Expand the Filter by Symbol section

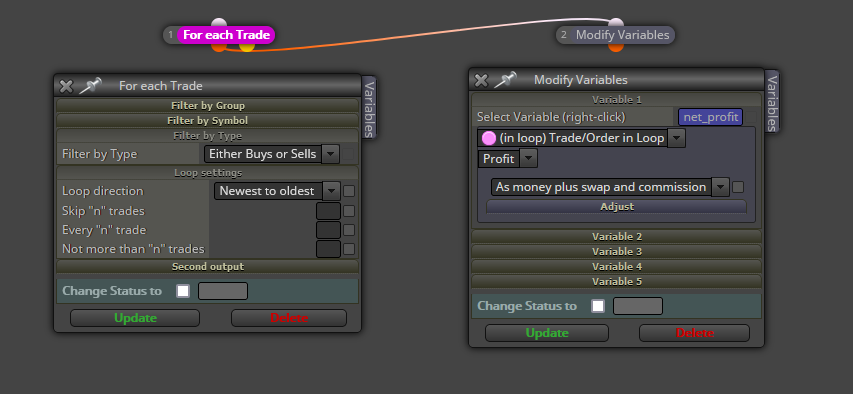click(208, 120)
